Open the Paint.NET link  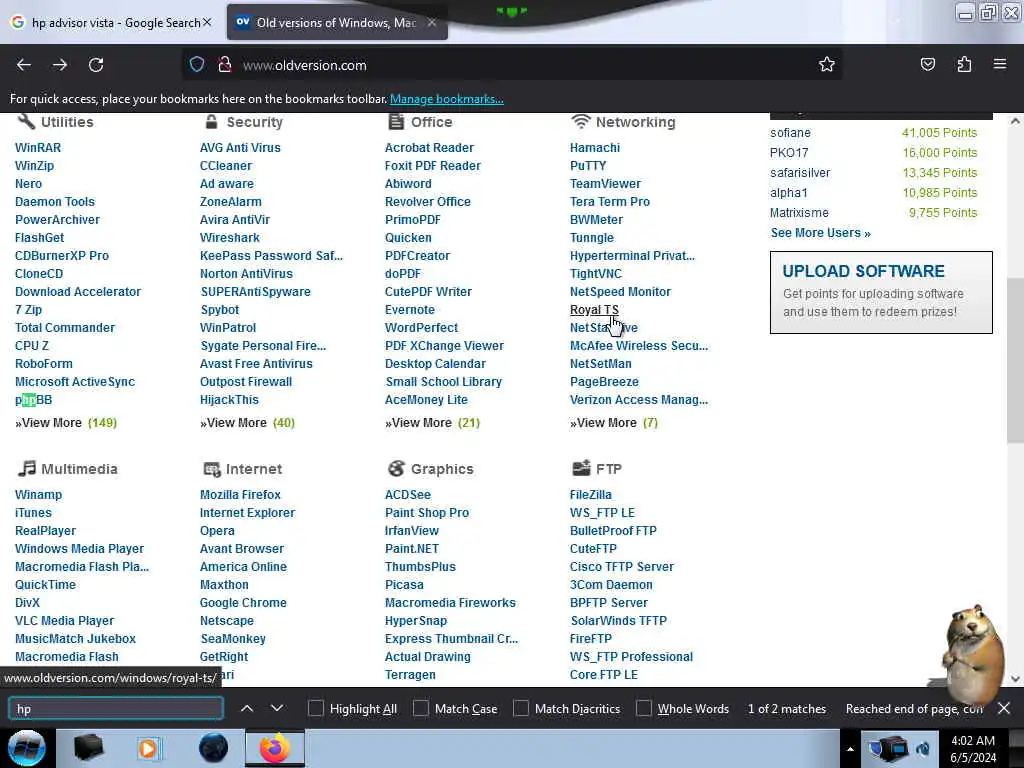[411, 549]
